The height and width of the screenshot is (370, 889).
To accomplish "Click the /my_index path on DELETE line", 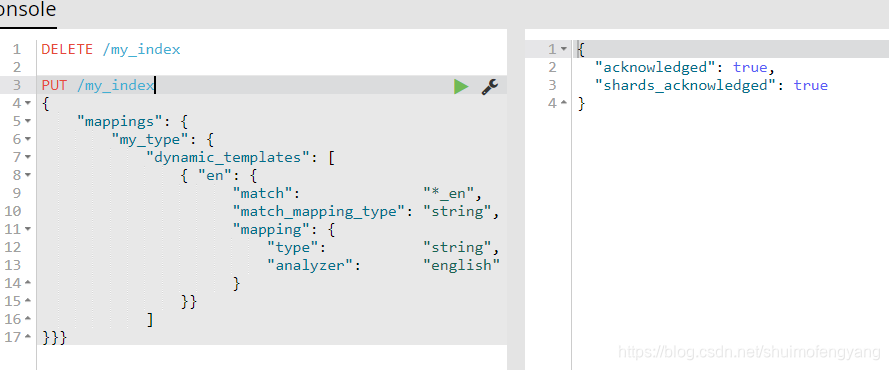I will pyautogui.click(x=141, y=50).
